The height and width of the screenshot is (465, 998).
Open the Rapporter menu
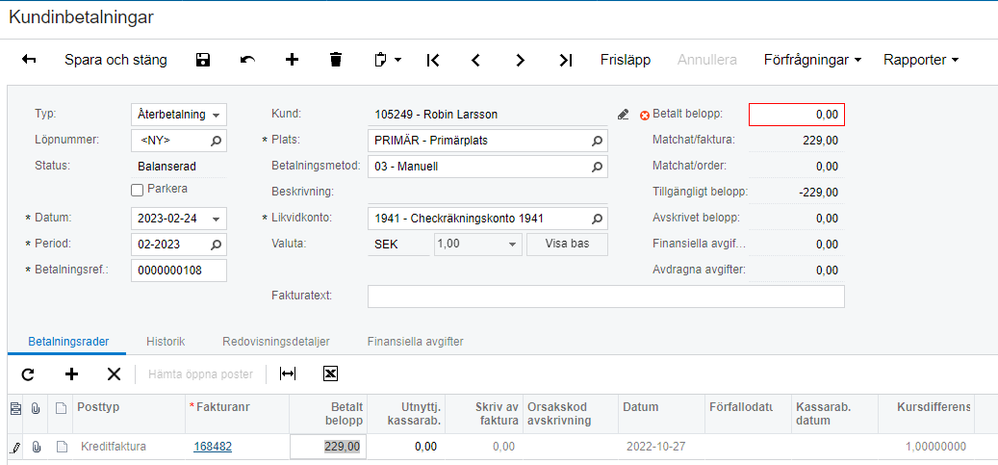tap(921, 60)
